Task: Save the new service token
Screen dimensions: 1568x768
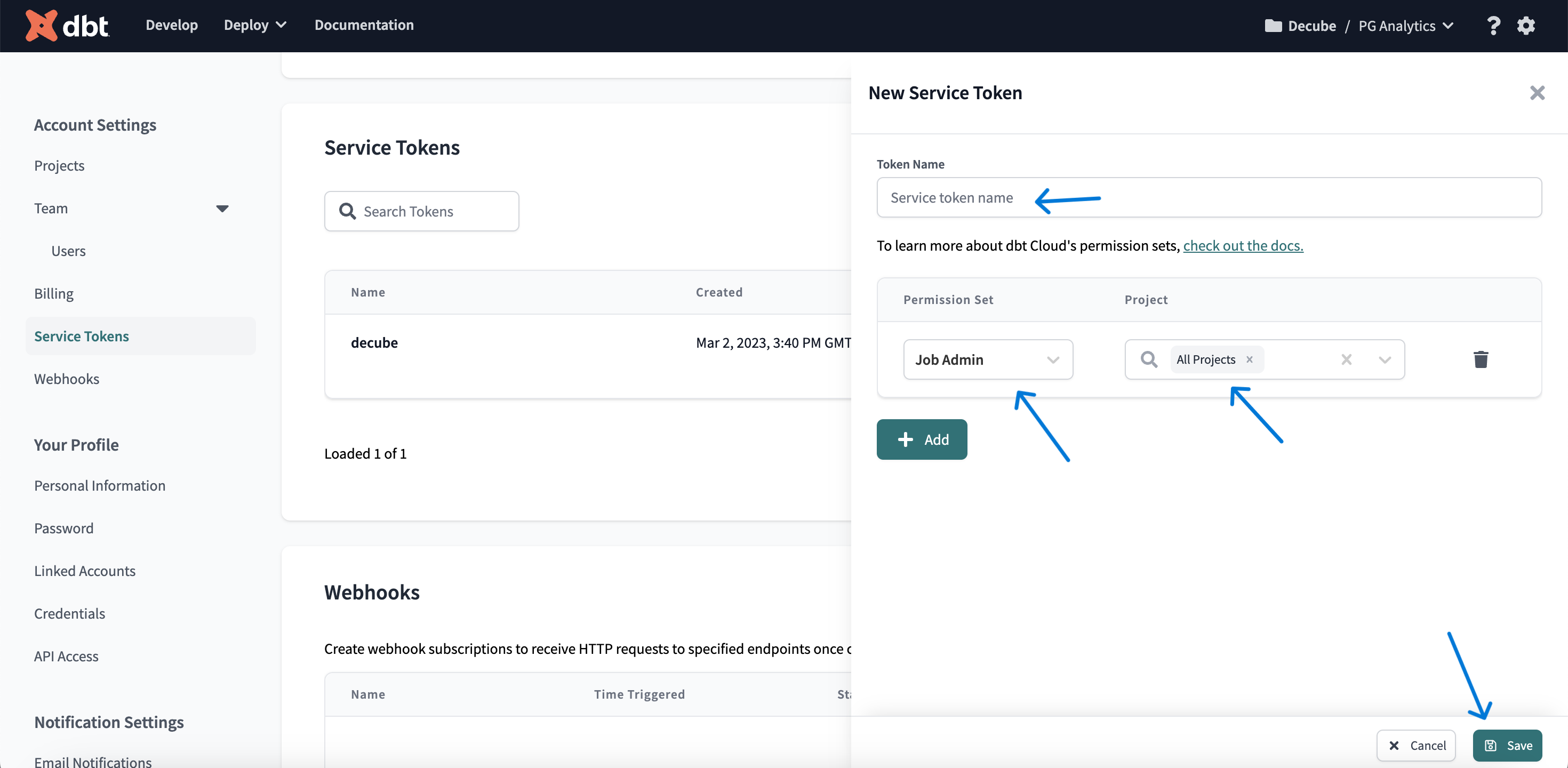Action: (x=1507, y=745)
